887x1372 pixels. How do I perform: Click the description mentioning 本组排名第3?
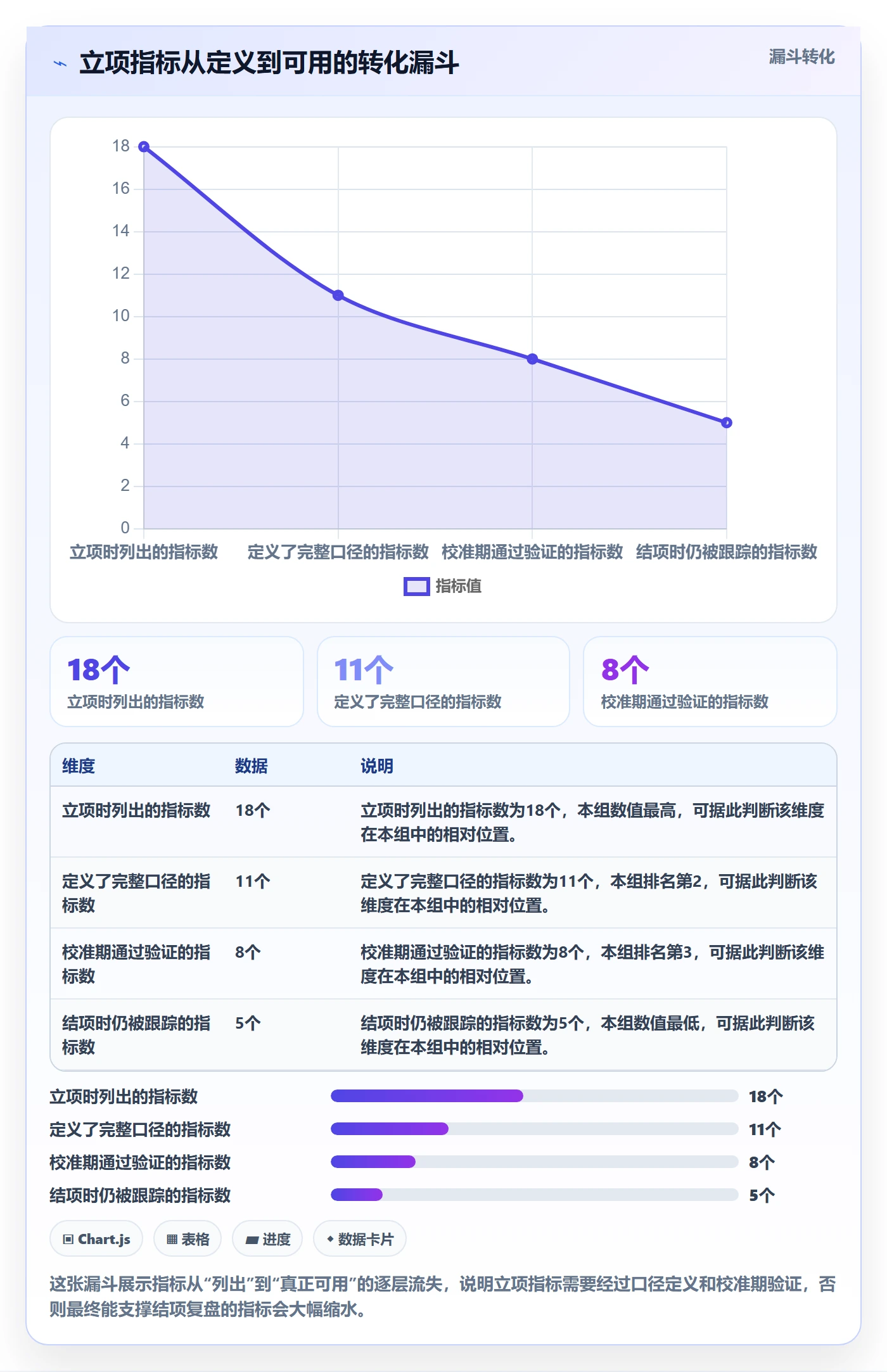point(592,964)
